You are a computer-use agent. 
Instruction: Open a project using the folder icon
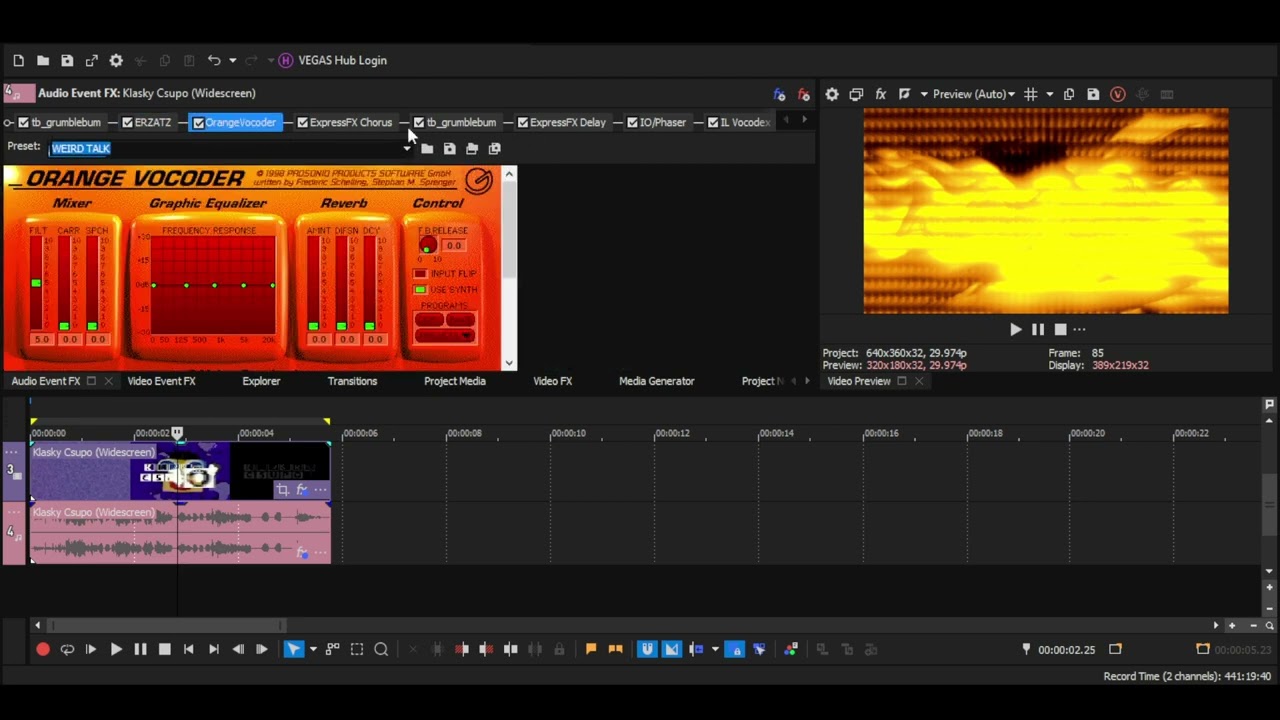pos(43,61)
